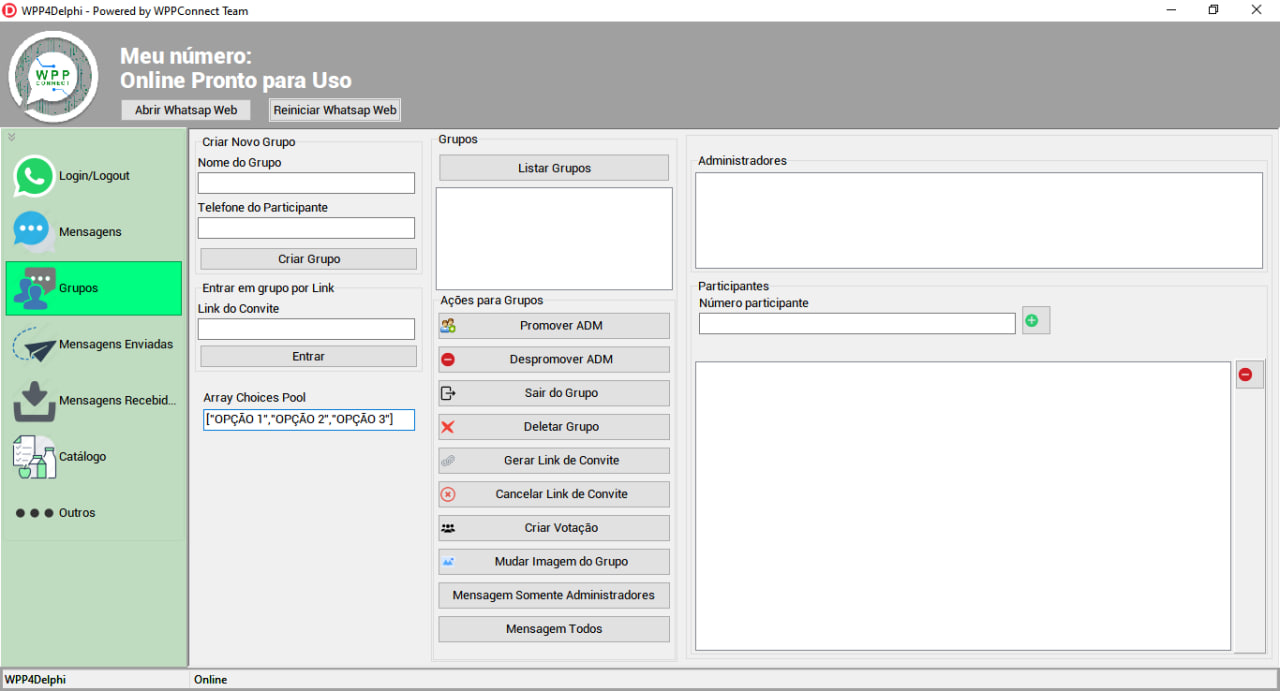Click Listar Grupos button

pyautogui.click(x=554, y=168)
